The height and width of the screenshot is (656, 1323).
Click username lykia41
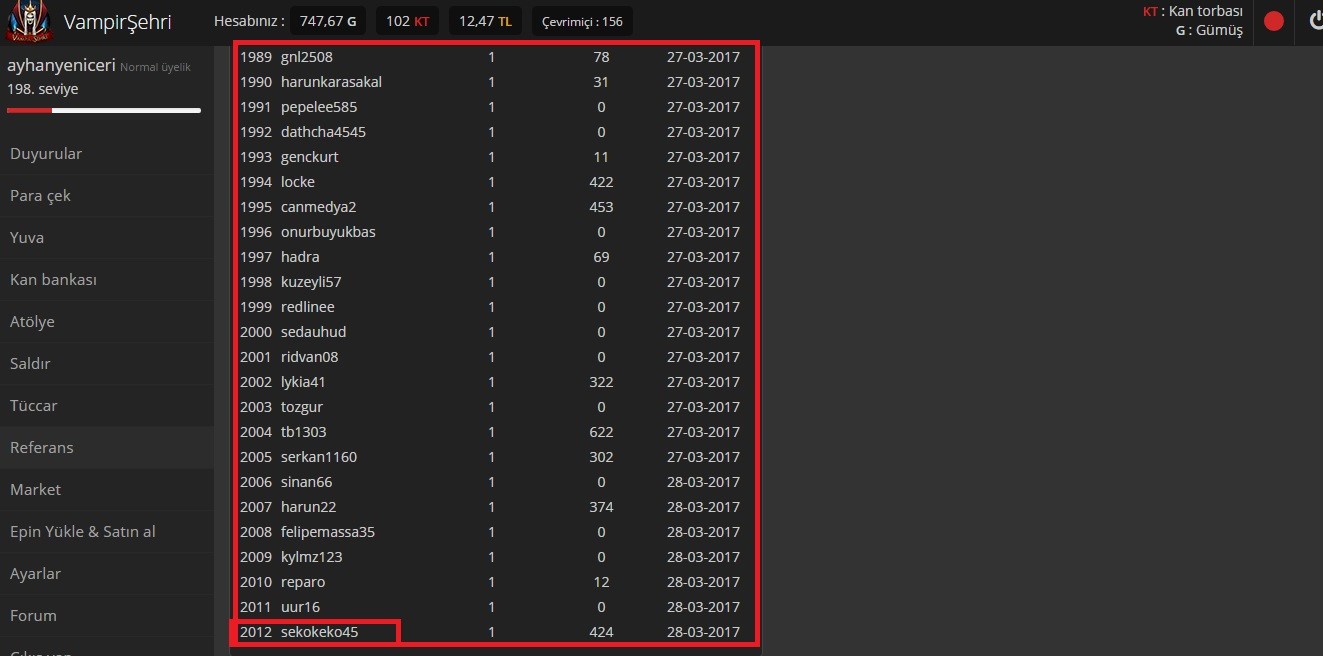(303, 382)
